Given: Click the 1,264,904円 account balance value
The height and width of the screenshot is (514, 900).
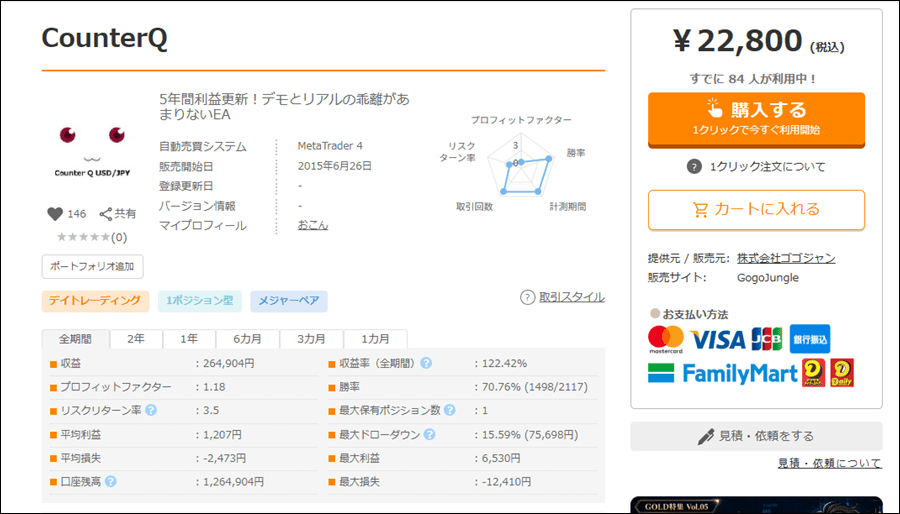Looking at the screenshot, I should tap(234, 482).
